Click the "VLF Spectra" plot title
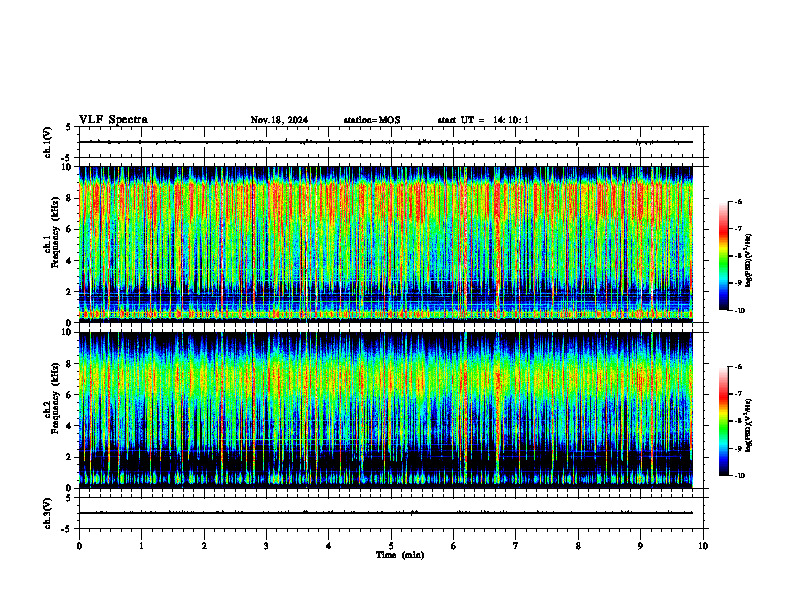This screenshot has height=612, width=792. (x=113, y=120)
